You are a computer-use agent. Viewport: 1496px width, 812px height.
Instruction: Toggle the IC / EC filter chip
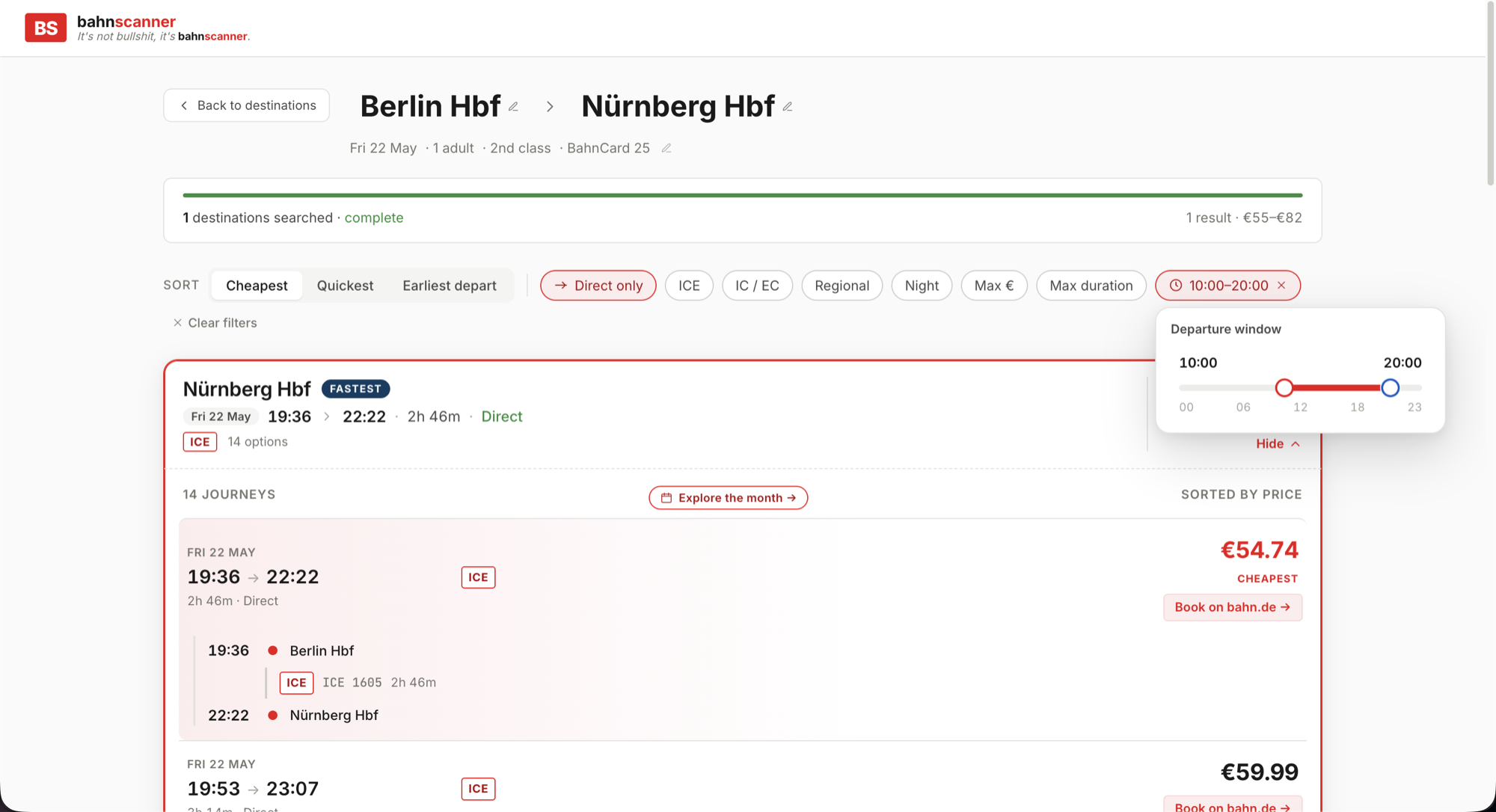[x=757, y=286]
